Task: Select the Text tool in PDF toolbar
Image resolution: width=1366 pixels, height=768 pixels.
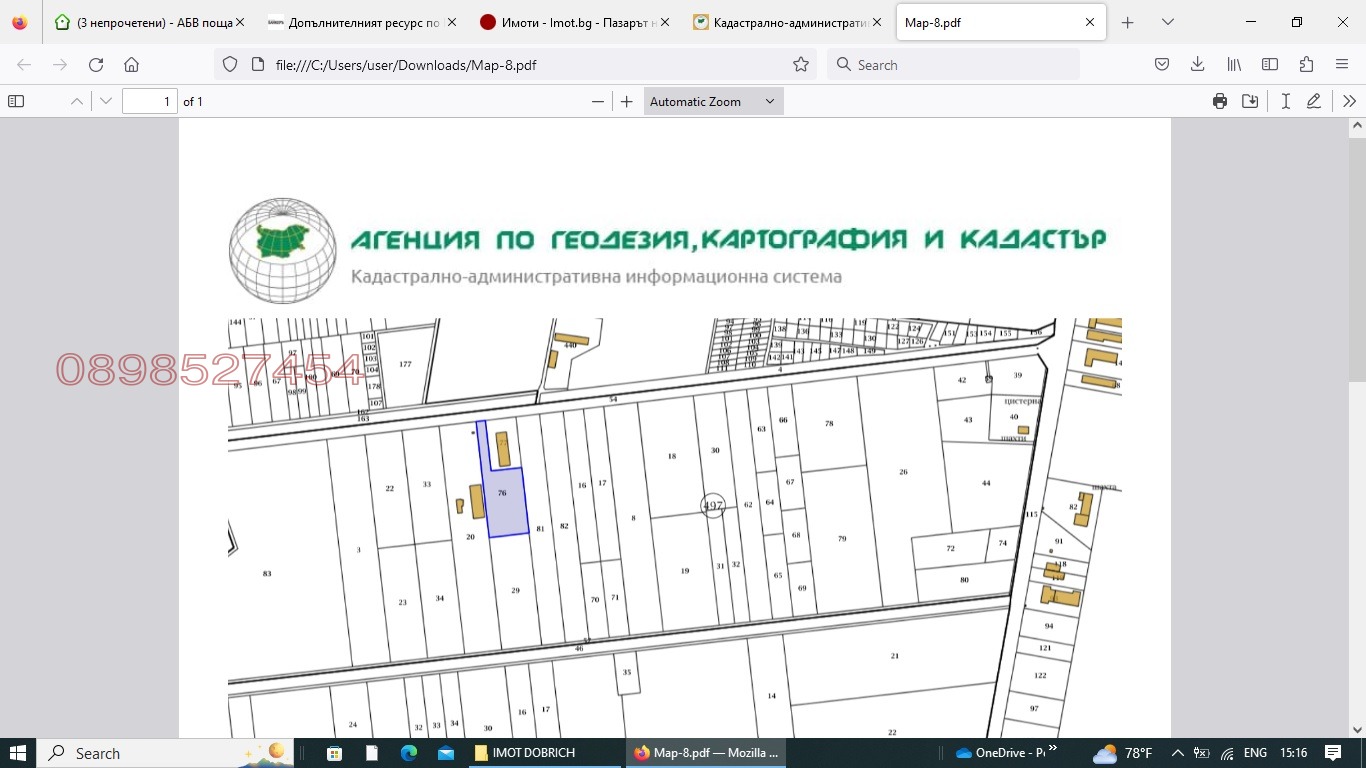Action: tap(1285, 101)
